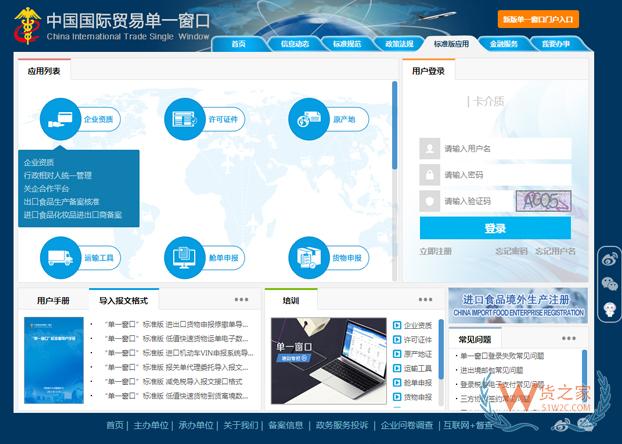Open the 金融服务 navigation tab

504,44
